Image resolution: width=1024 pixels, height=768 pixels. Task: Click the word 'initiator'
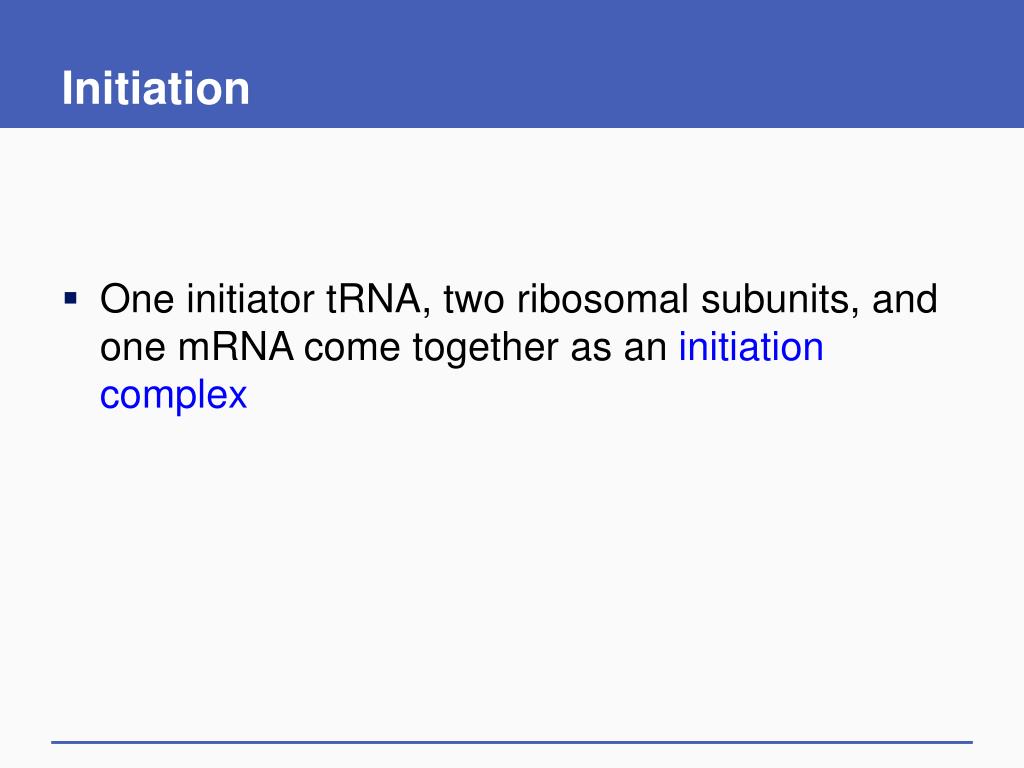250,299
